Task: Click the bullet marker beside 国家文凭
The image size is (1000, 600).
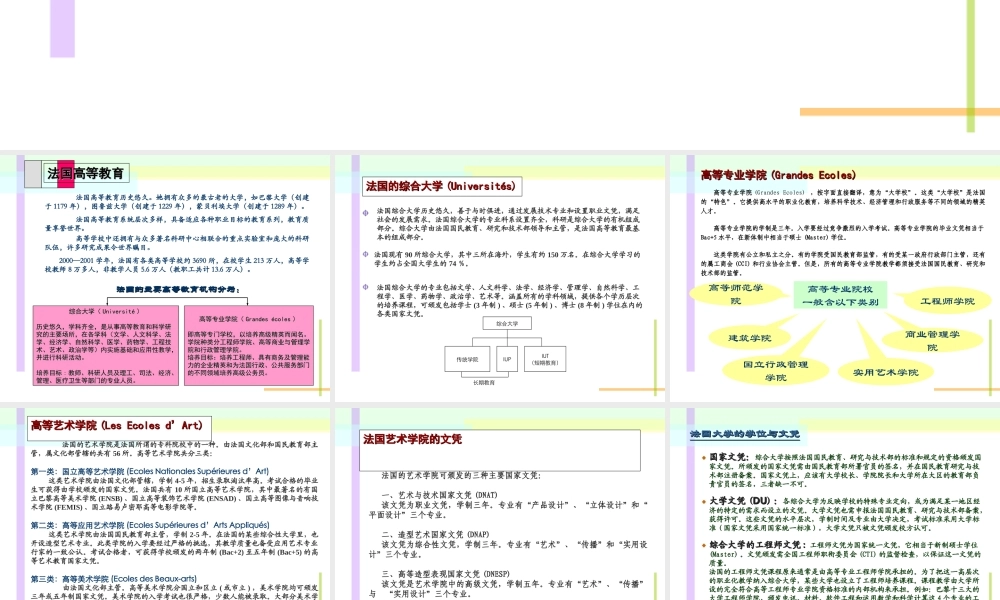Action: [703, 455]
